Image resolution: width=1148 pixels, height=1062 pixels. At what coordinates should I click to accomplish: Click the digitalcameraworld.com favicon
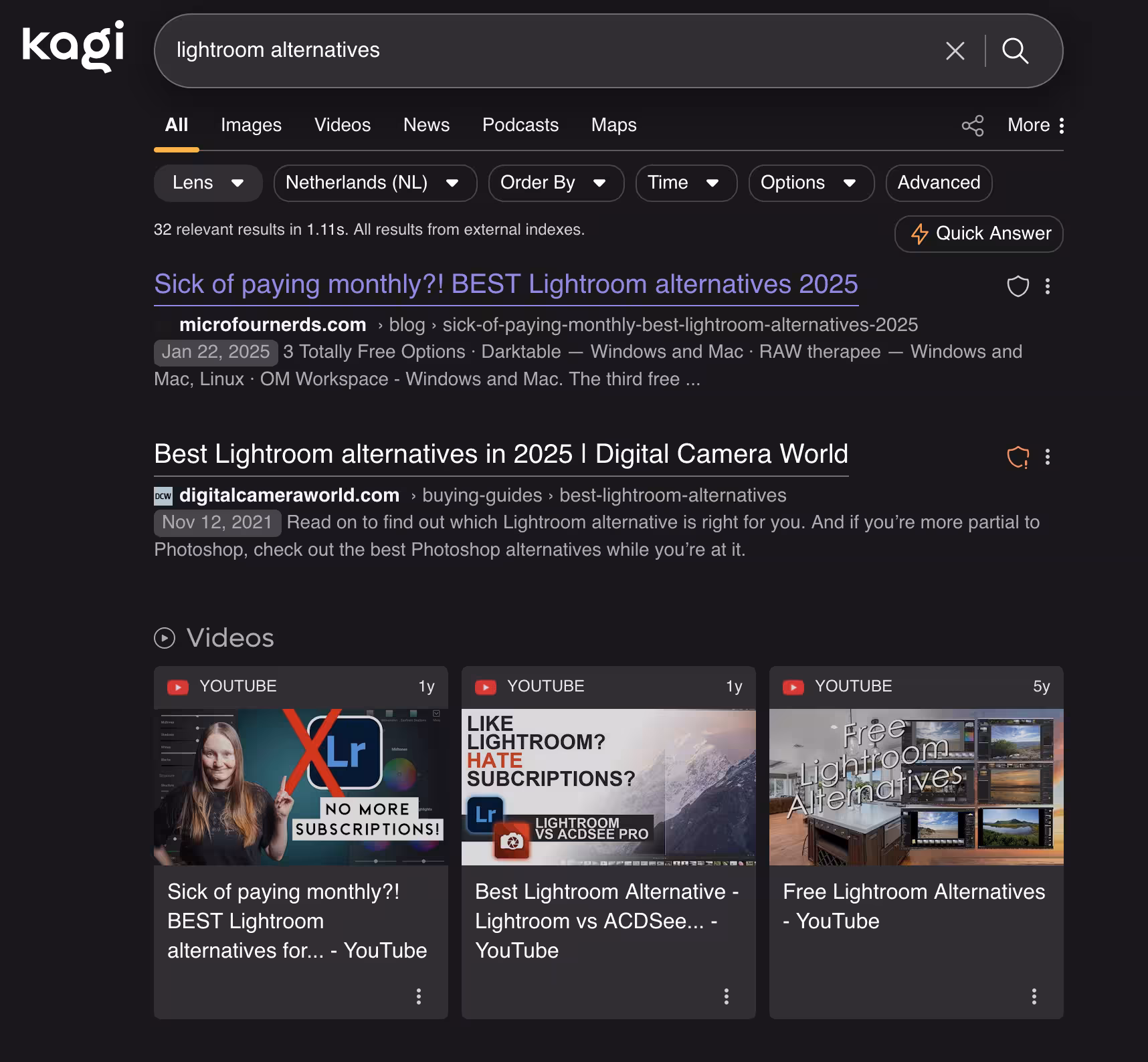coord(162,496)
